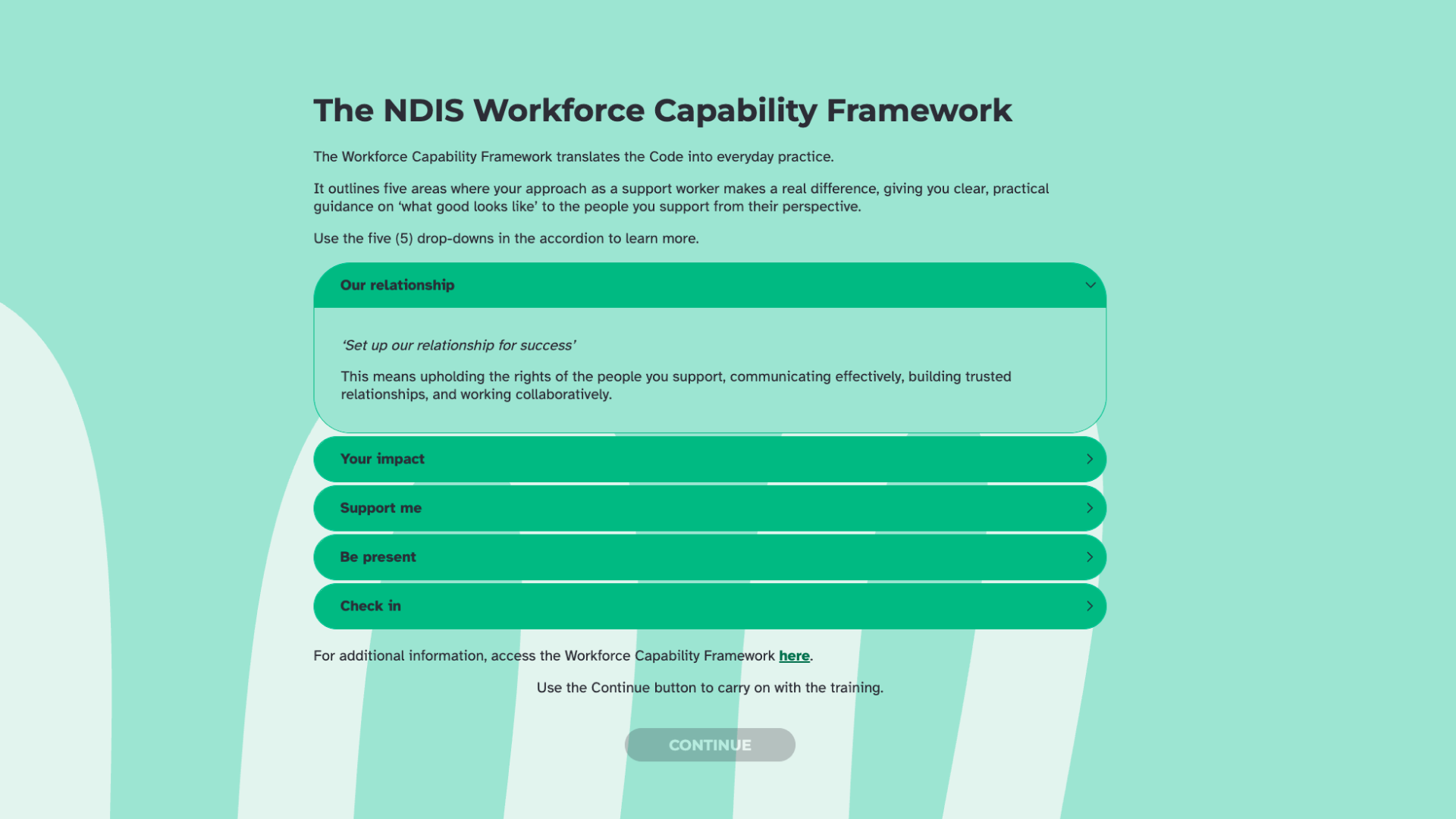Expand the Your impact drop-down

(x=710, y=459)
